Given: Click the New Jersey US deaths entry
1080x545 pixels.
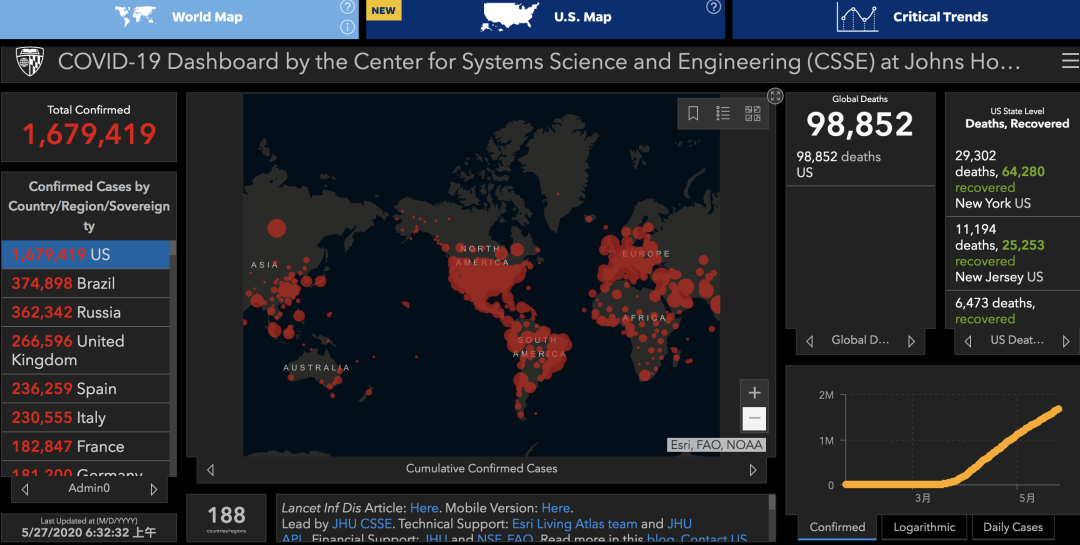Looking at the screenshot, I should [x=1012, y=253].
